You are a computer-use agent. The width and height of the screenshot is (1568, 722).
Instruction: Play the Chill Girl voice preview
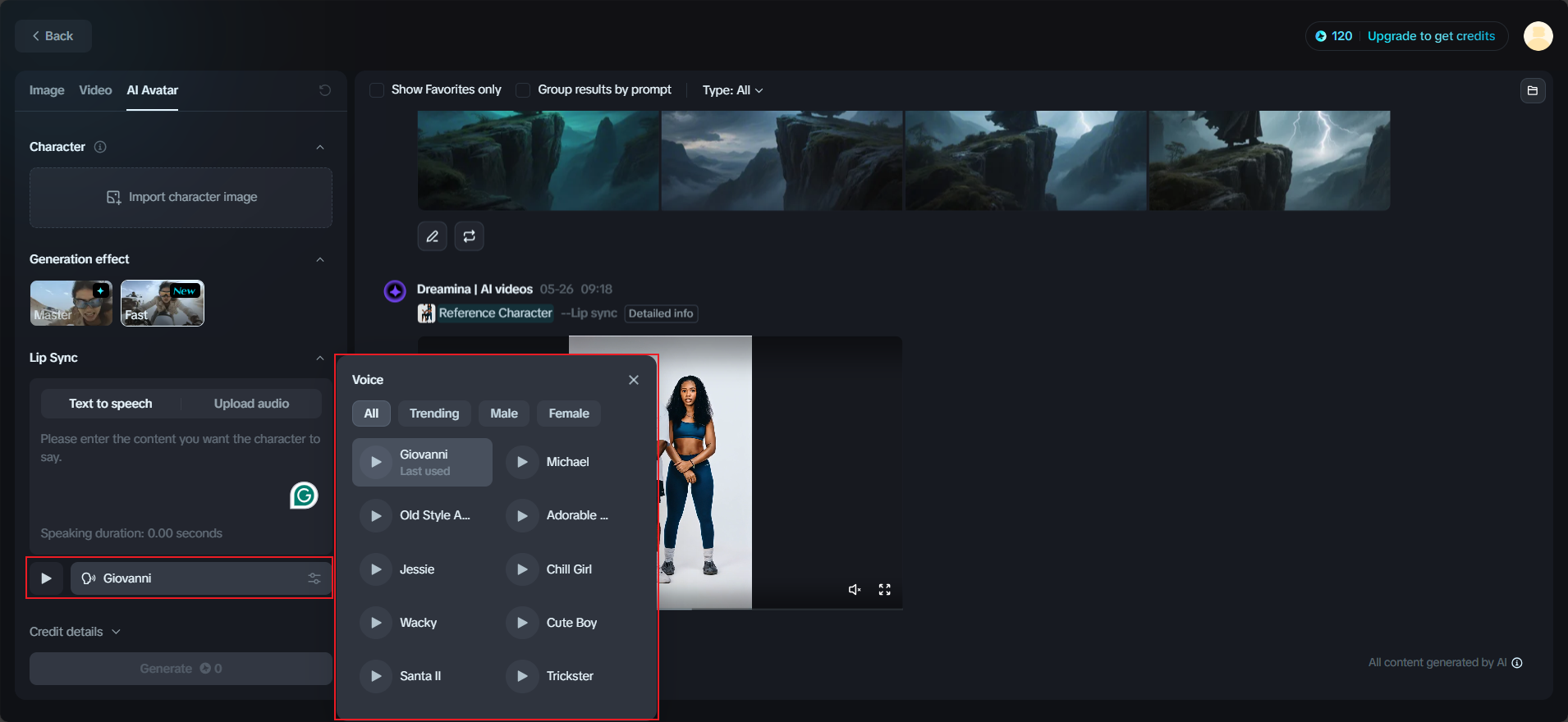coord(522,569)
